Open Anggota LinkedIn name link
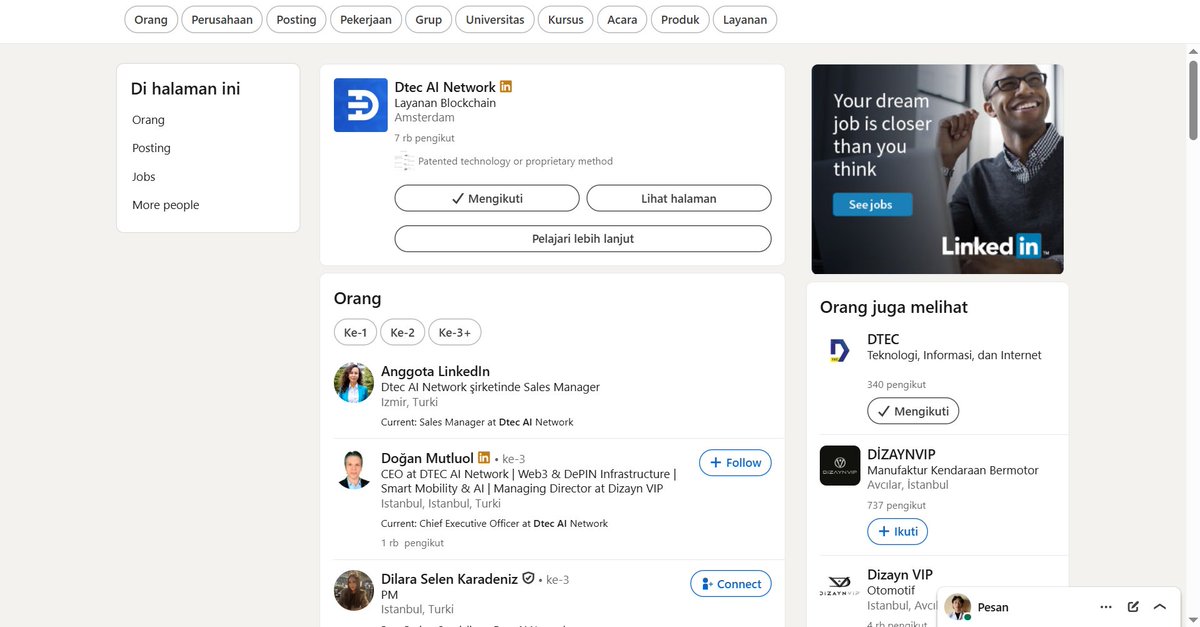 (x=435, y=371)
